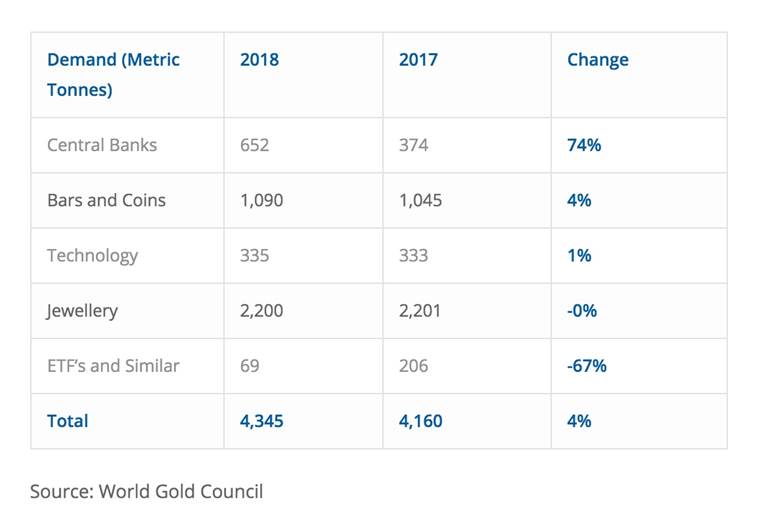Click the Demand (Metric Tonnes) column header

(x=113, y=74)
